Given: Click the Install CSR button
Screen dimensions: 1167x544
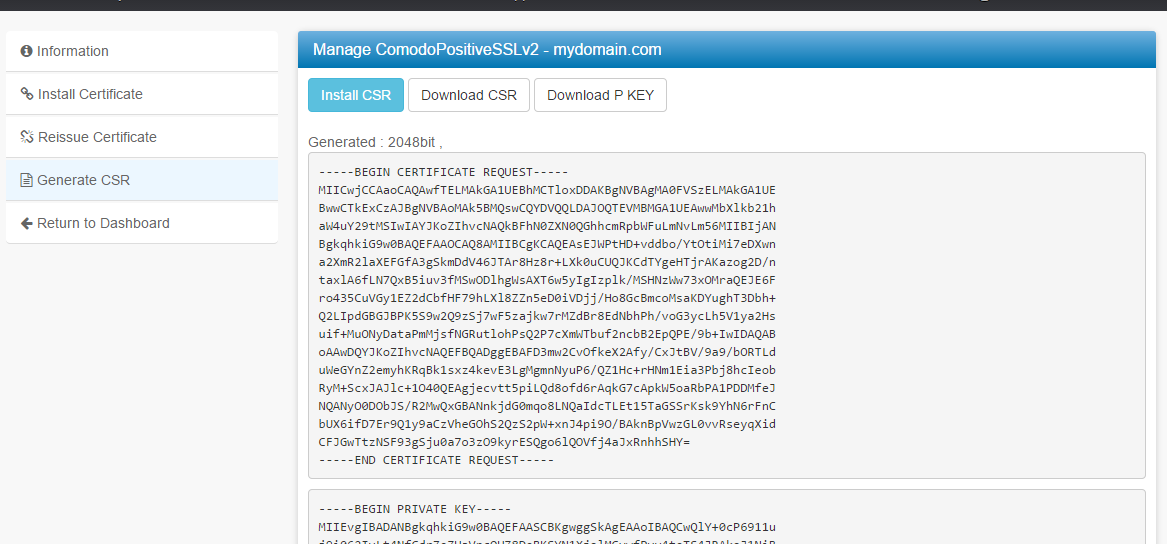Looking at the screenshot, I should coord(356,95).
